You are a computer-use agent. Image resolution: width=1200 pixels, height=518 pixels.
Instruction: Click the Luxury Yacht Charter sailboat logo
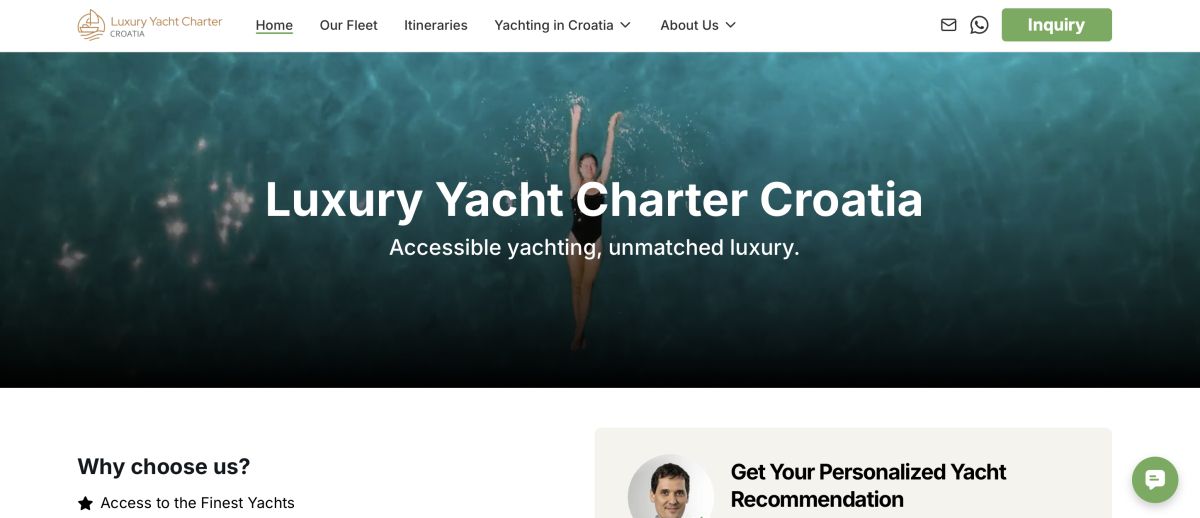pos(150,25)
